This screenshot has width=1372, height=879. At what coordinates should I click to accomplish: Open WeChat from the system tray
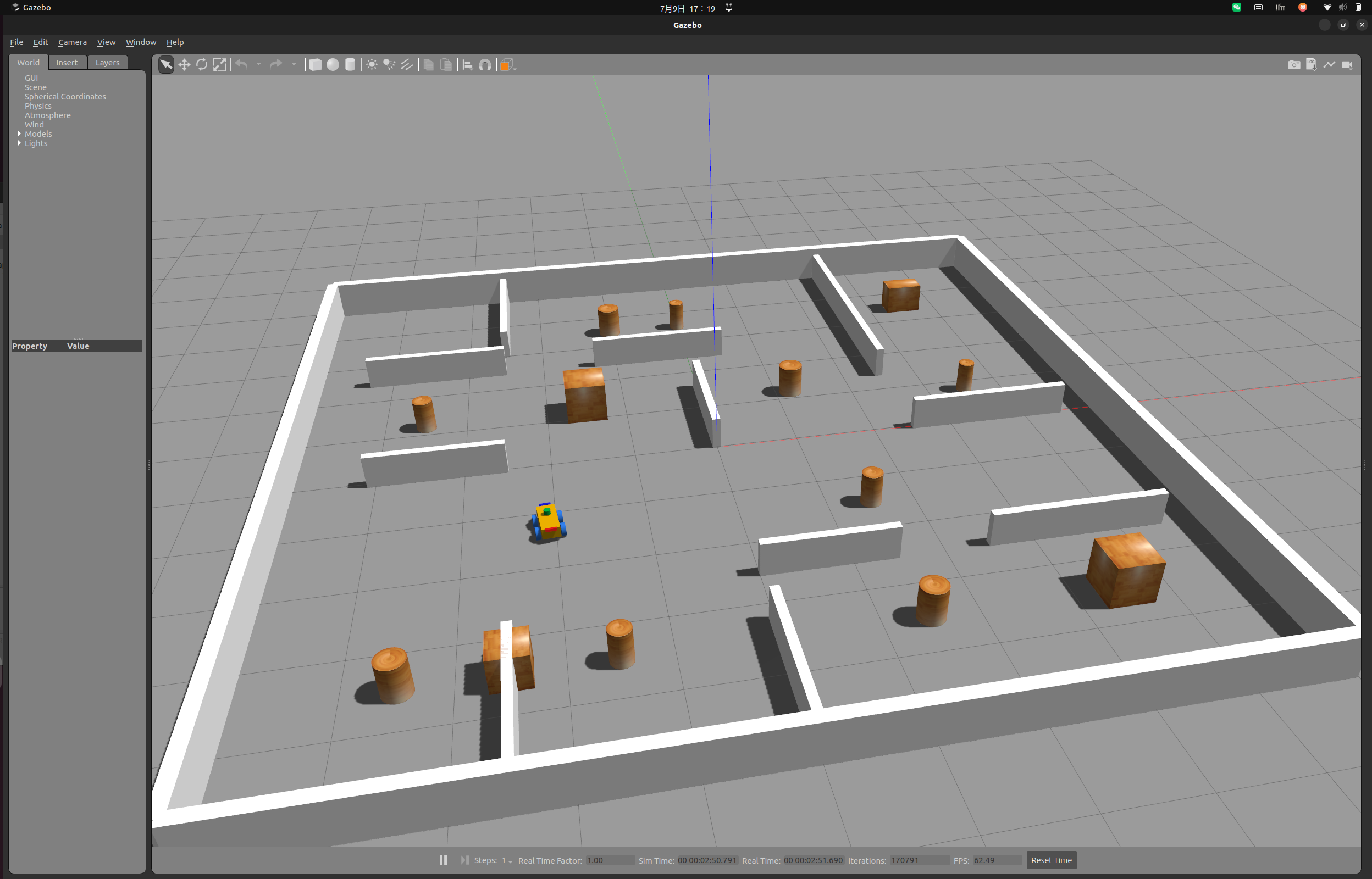point(1236,8)
